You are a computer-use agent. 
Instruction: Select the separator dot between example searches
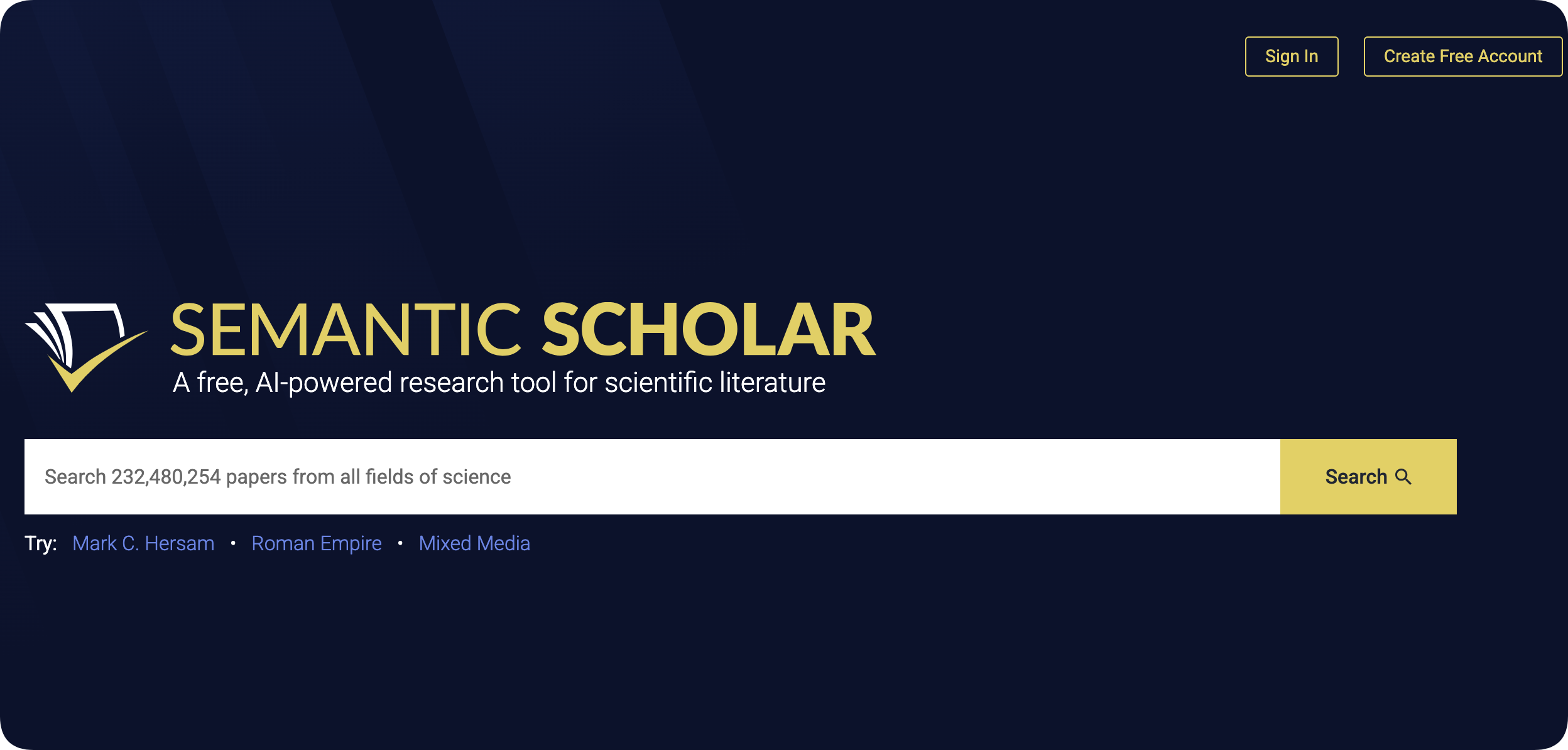(234, 543)
